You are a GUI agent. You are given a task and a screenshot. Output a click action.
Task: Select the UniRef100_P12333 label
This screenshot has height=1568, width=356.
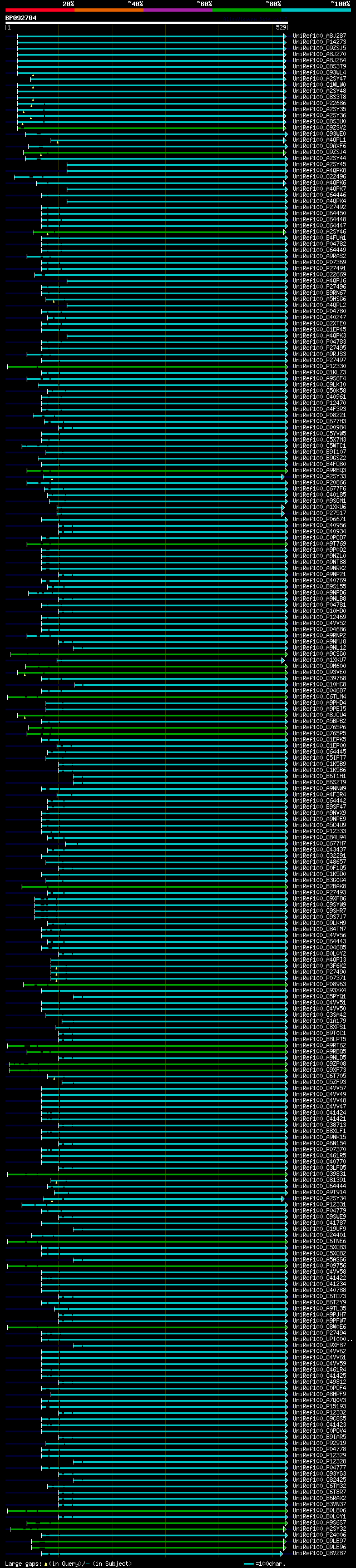[319, 832]
